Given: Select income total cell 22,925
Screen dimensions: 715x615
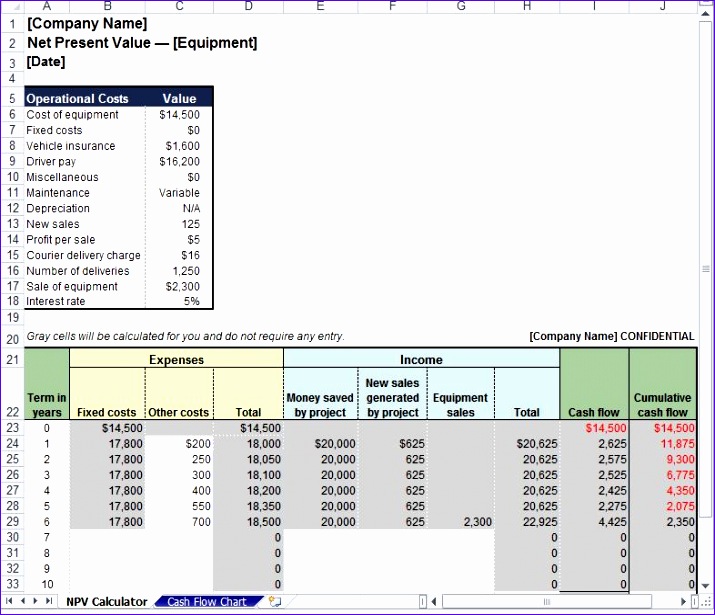Looking at the screenshot, I should click(527, 522).
